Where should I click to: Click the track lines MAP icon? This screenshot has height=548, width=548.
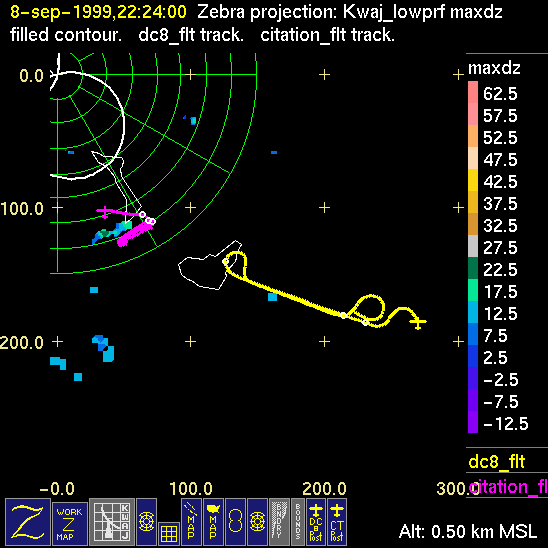(191, 522)
